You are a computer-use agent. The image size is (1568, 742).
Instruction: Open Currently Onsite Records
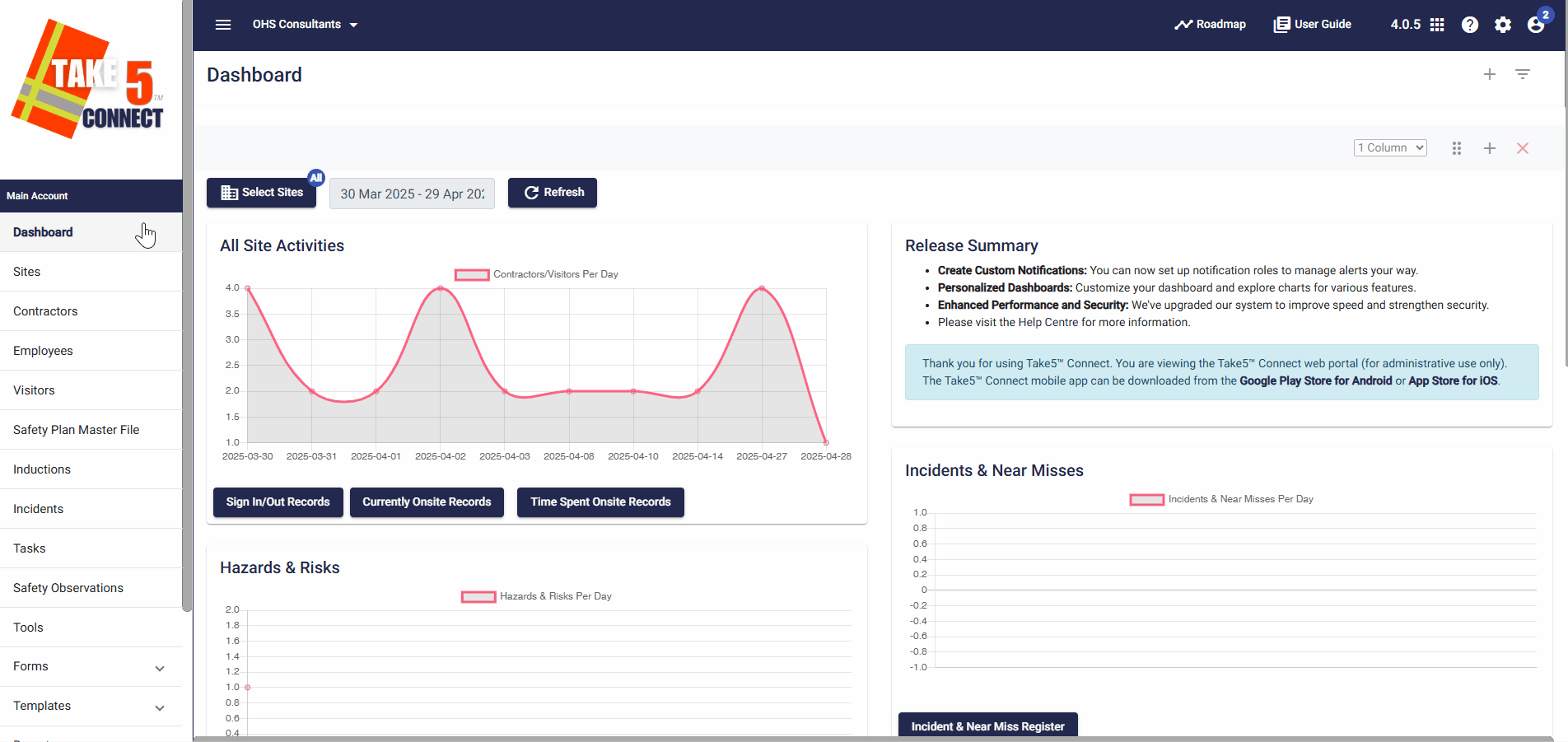point(427,502)
